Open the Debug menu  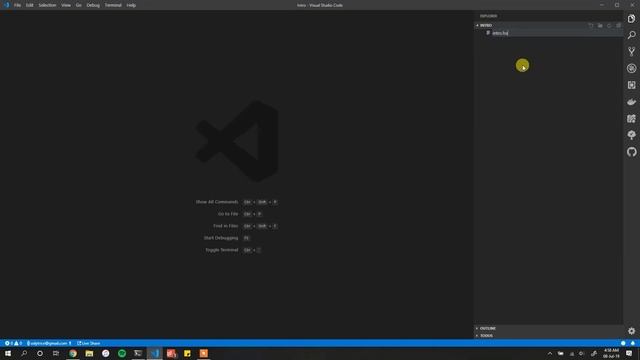(x=93, y=5)
